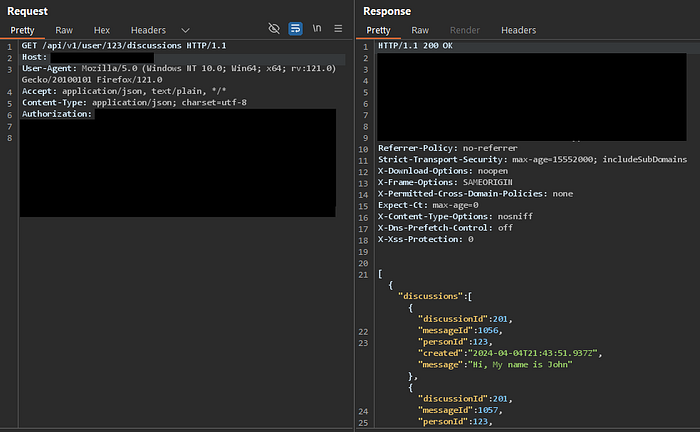Click the messageId 1057 value

[x=488, y=410]
